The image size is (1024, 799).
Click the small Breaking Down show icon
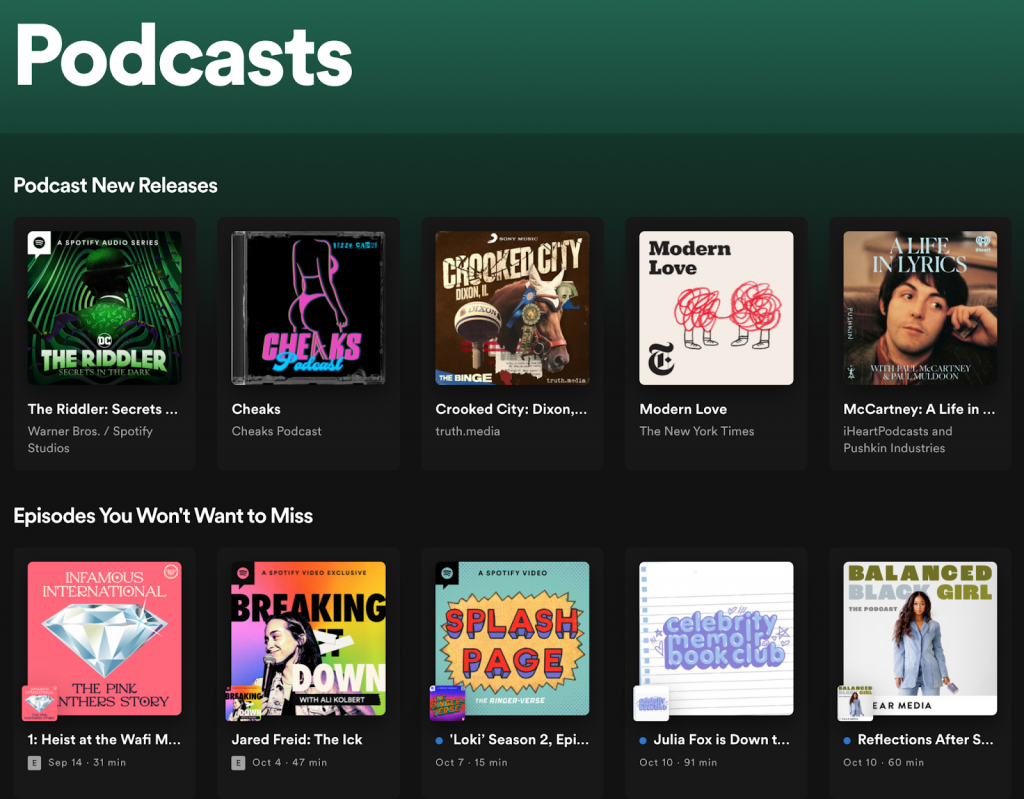(244, 703)
